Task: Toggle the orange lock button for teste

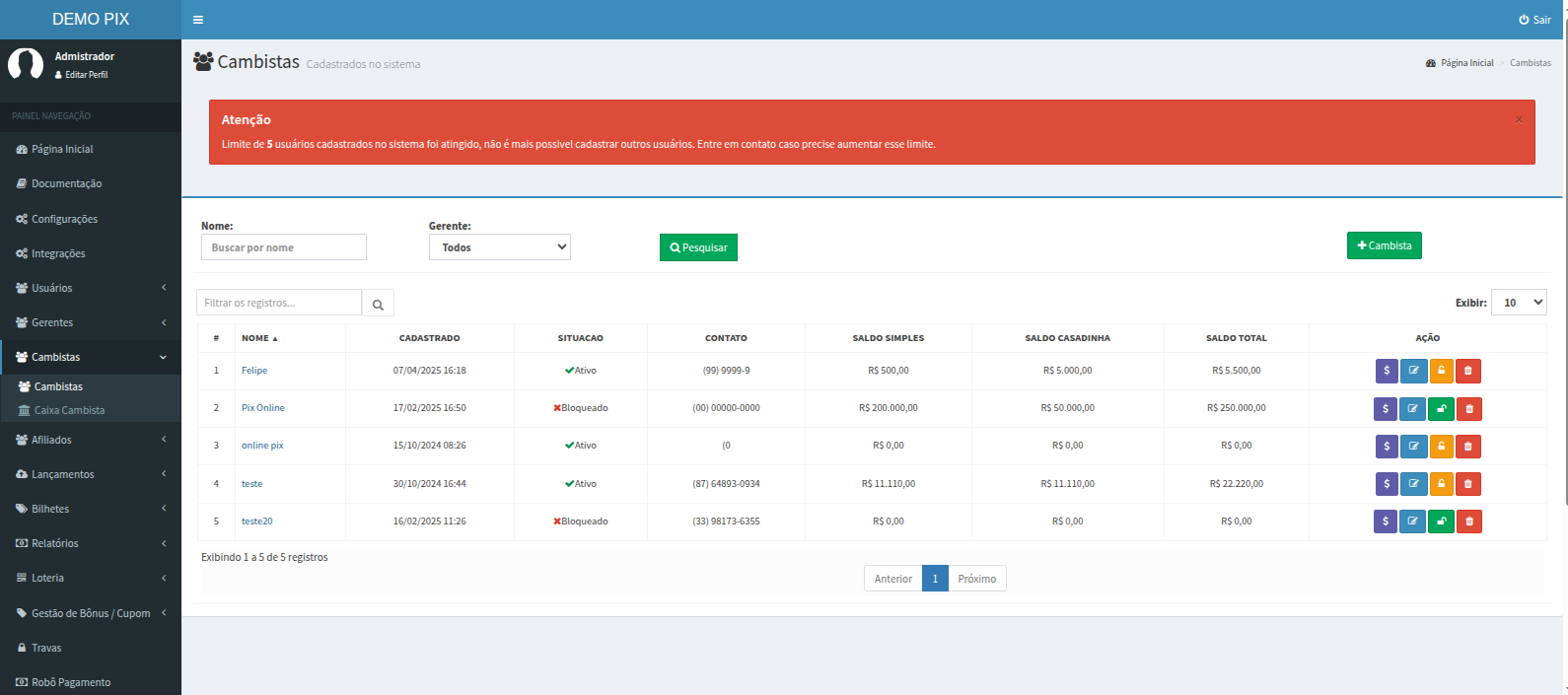Action: 1441,484
